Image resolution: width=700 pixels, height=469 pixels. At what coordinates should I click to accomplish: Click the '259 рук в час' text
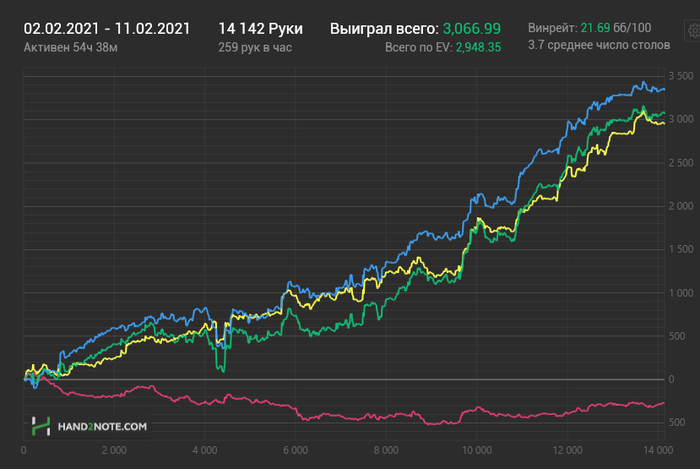point(255,47)
